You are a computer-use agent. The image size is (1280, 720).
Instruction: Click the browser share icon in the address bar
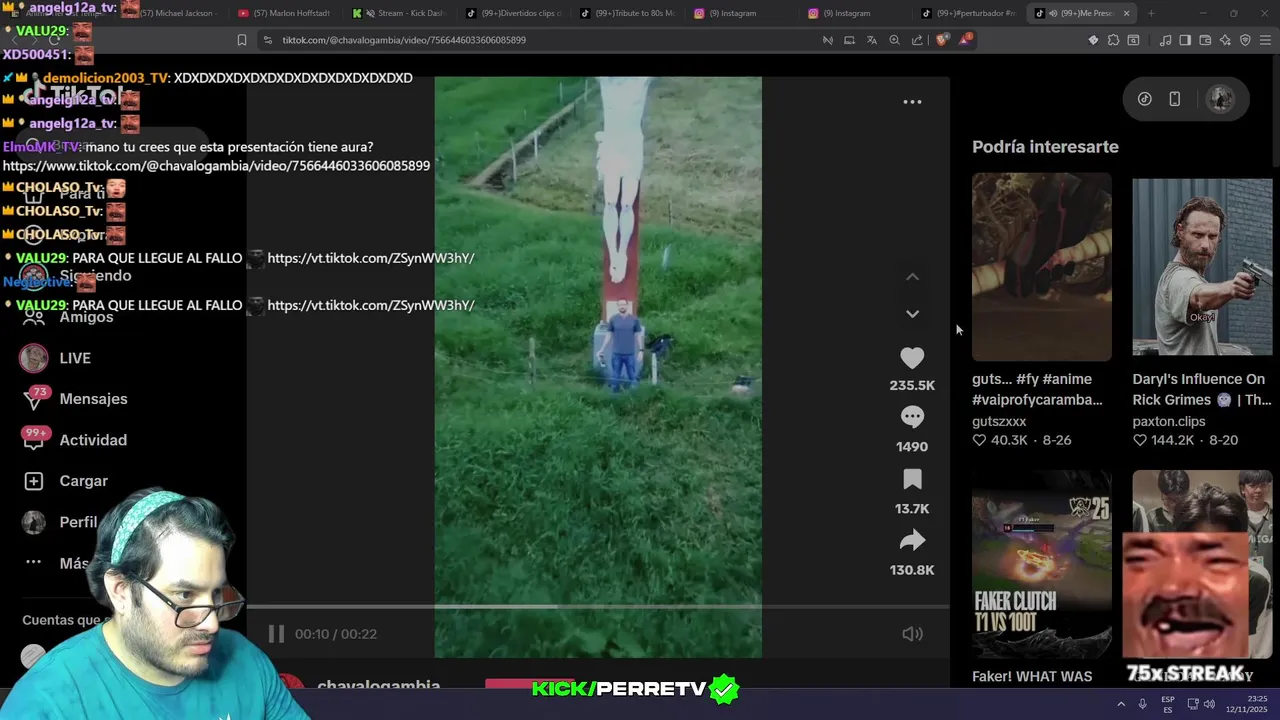click(917, 40)
